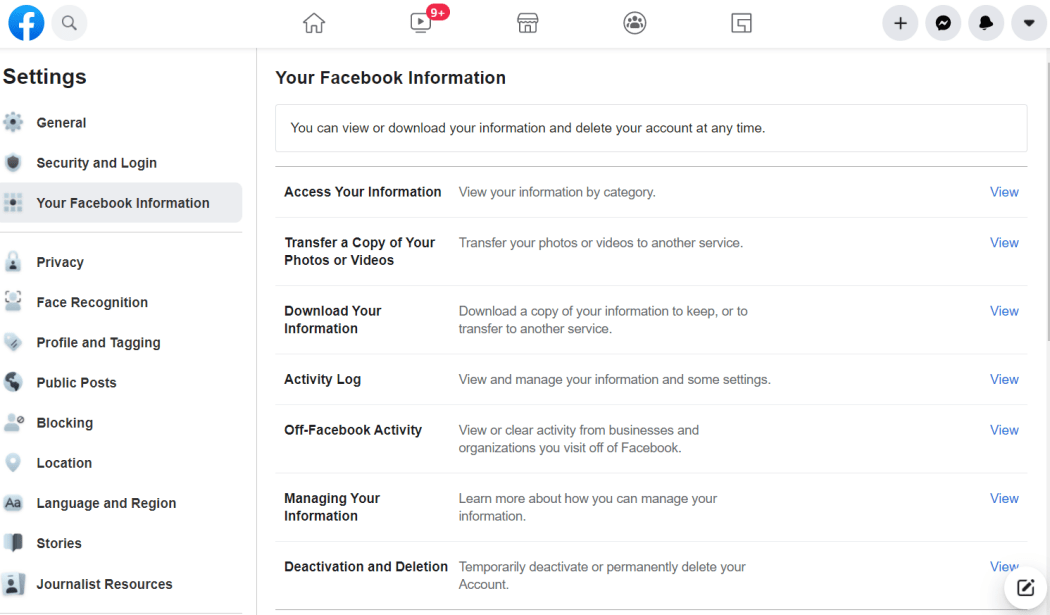Open the Groups page
The width and height of the screenshot is (1050, 615).
634,22
